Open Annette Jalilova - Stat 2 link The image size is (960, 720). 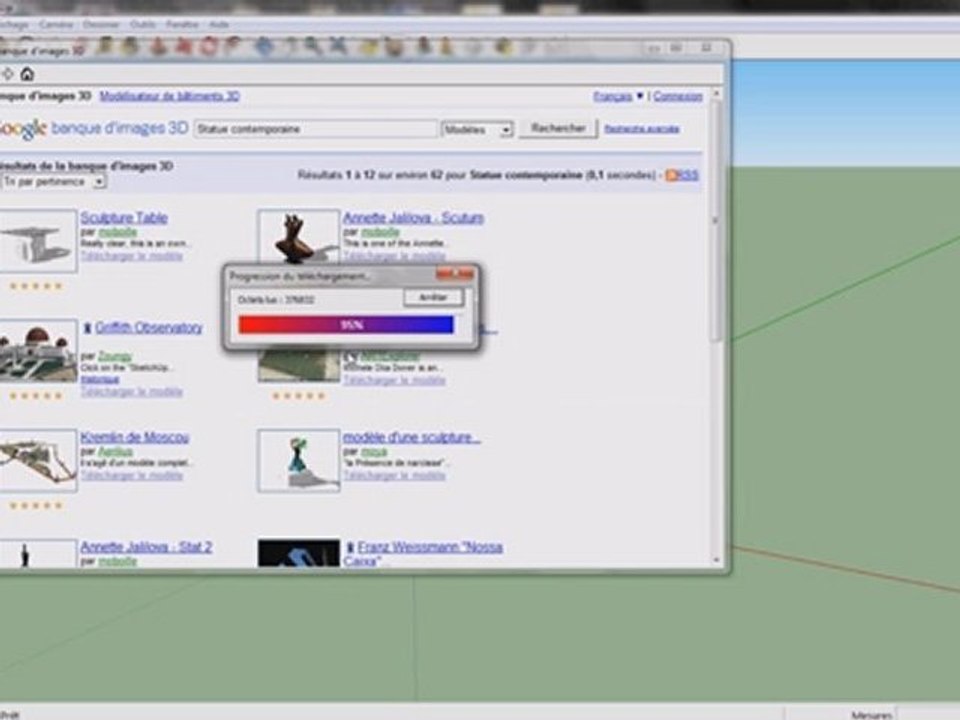pyautogui.click(x=146, y=547)
